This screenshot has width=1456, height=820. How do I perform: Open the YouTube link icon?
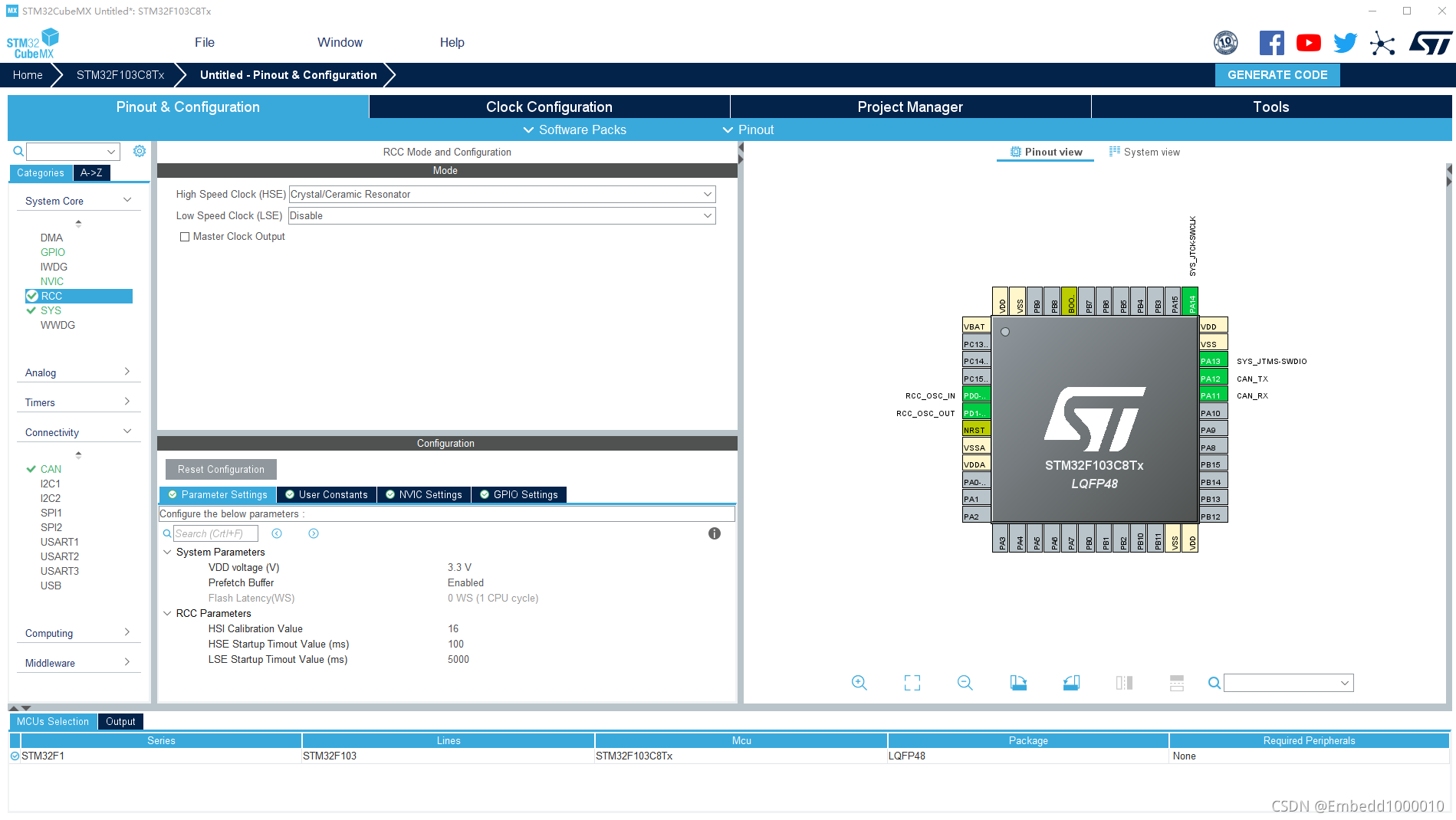click(1309, 43)
